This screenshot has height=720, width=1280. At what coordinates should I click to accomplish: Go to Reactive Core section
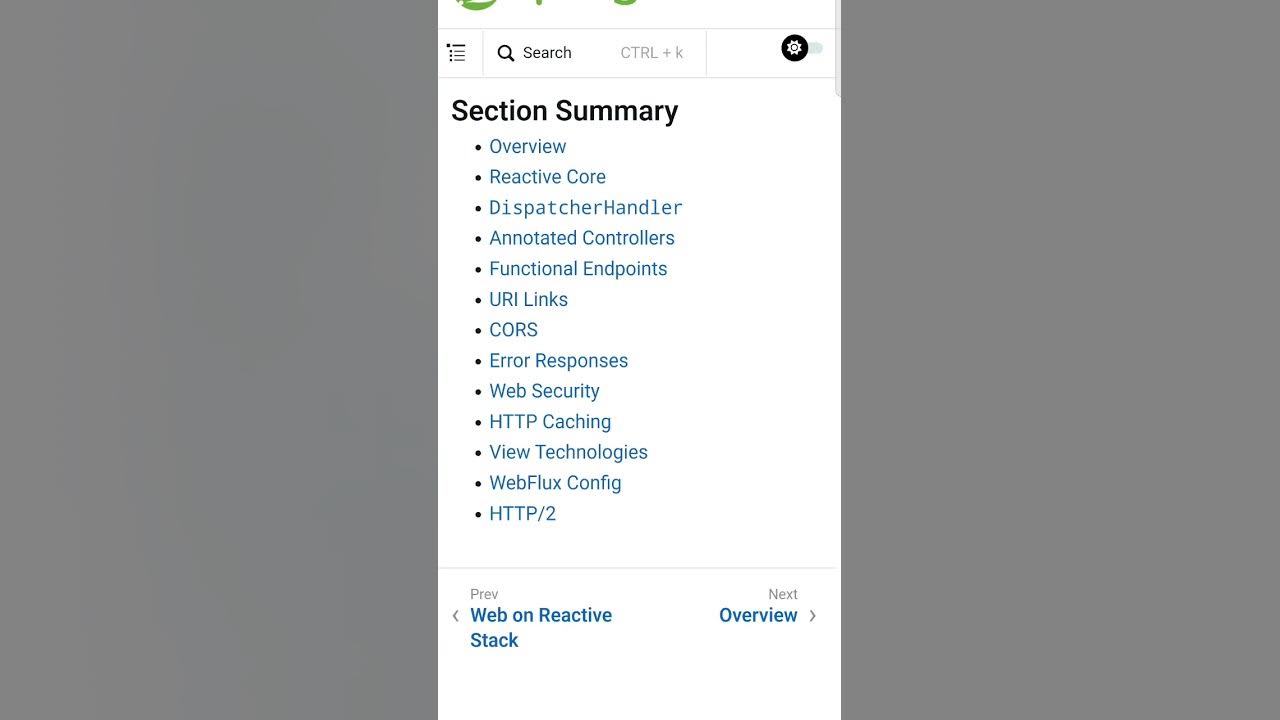(547, 177)
